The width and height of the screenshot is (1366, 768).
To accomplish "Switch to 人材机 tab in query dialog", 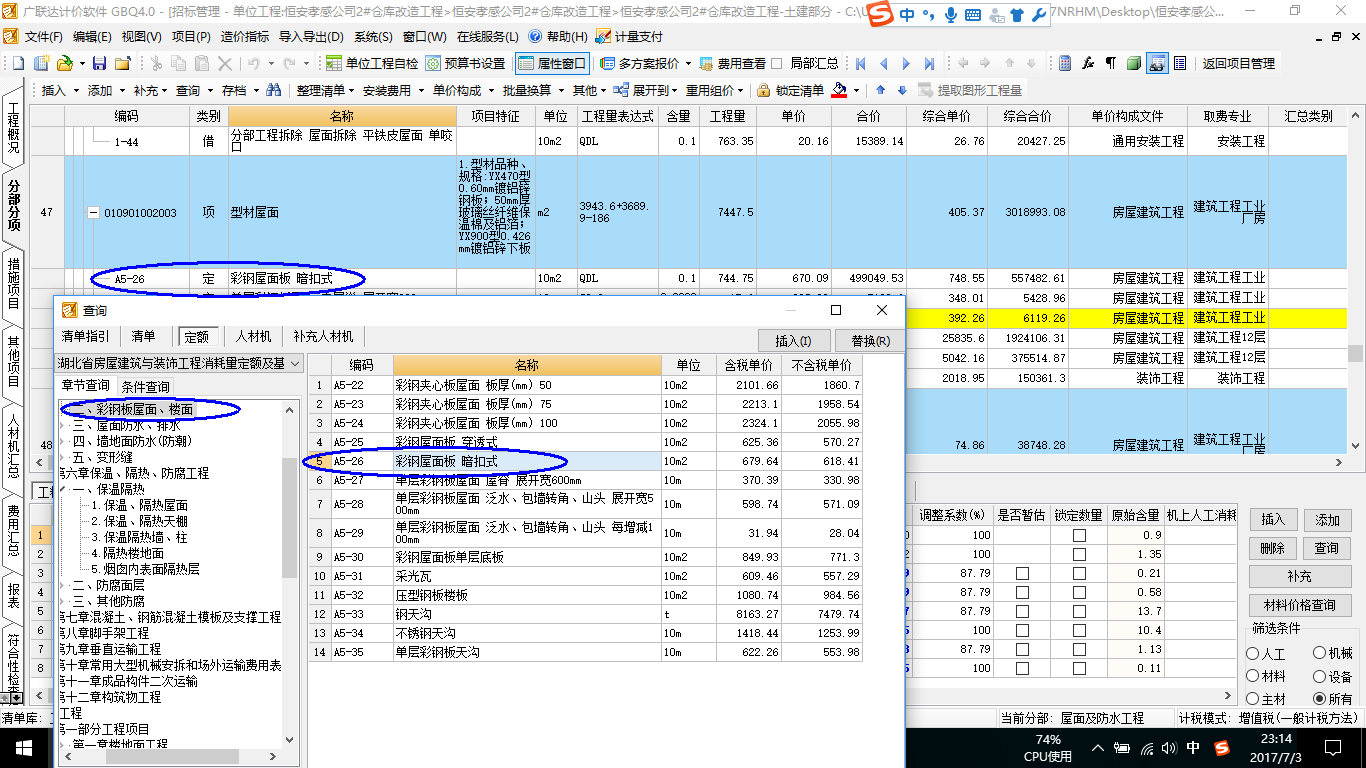I will pyautogui.click(x=254, y=337).
